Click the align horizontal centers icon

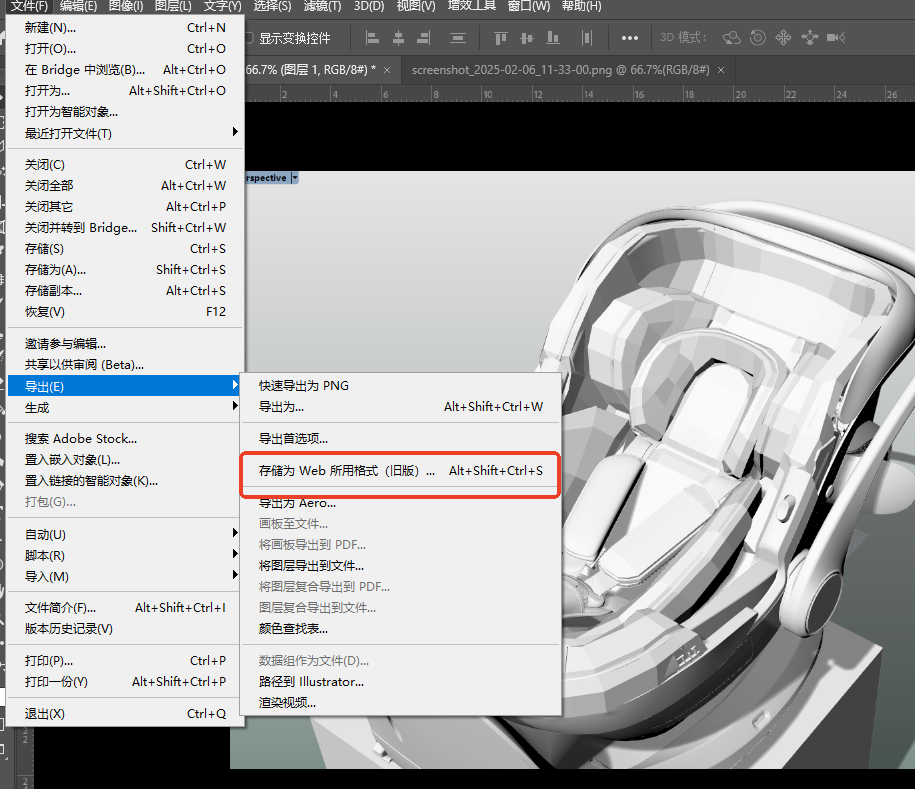coord(398,38)
